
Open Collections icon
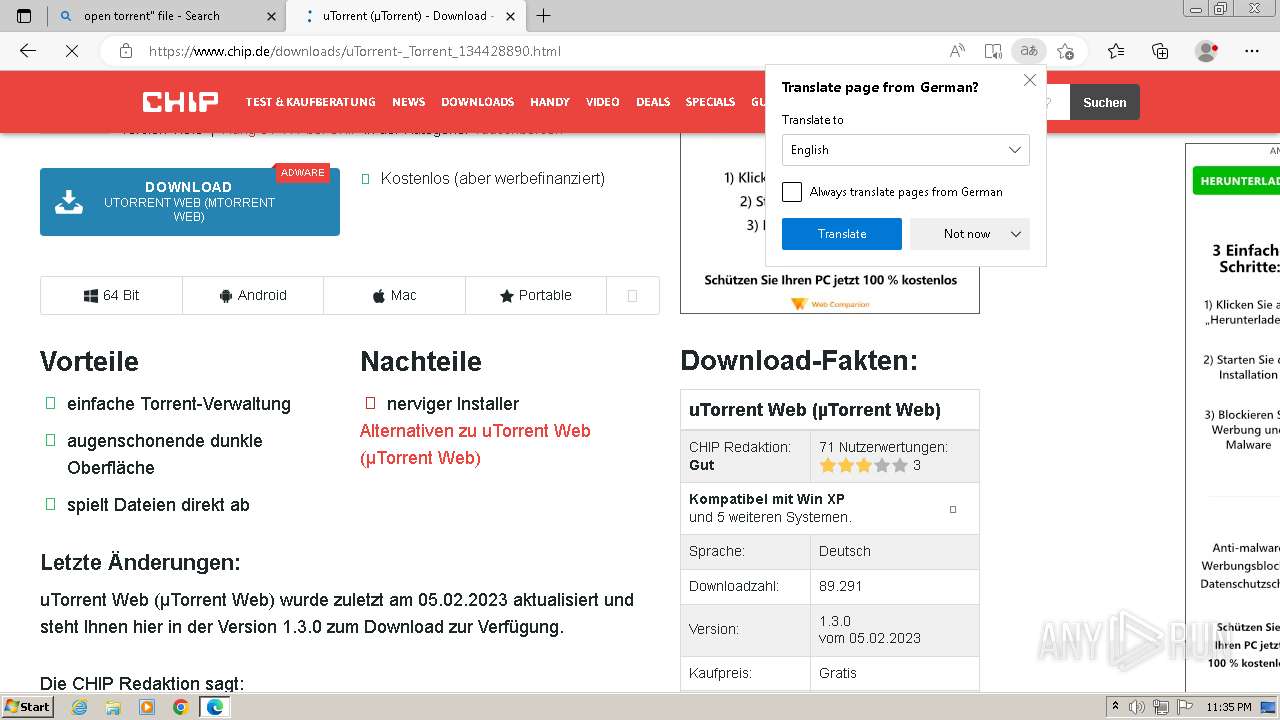1160,51
